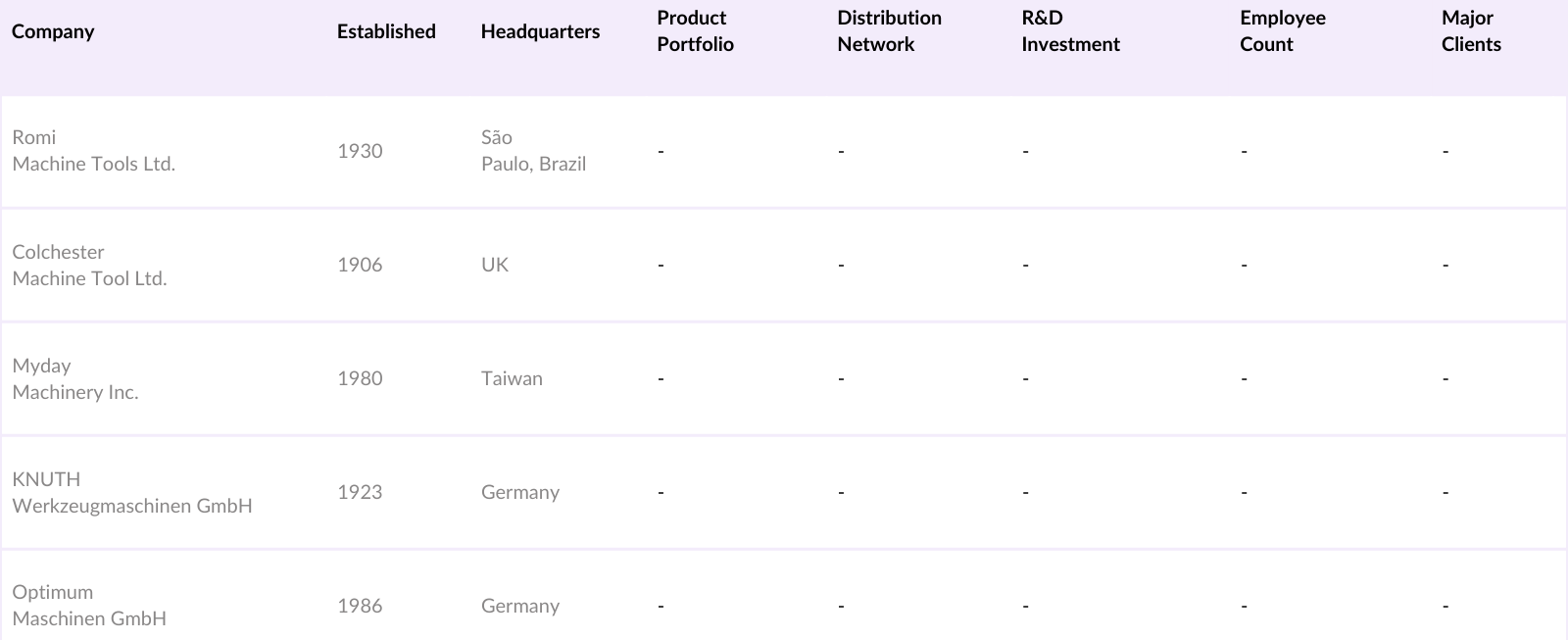Click the 1980 established year cell
Image resolution: width=1568 pixels, height=640 pixels.
click(x=360, y=378)
